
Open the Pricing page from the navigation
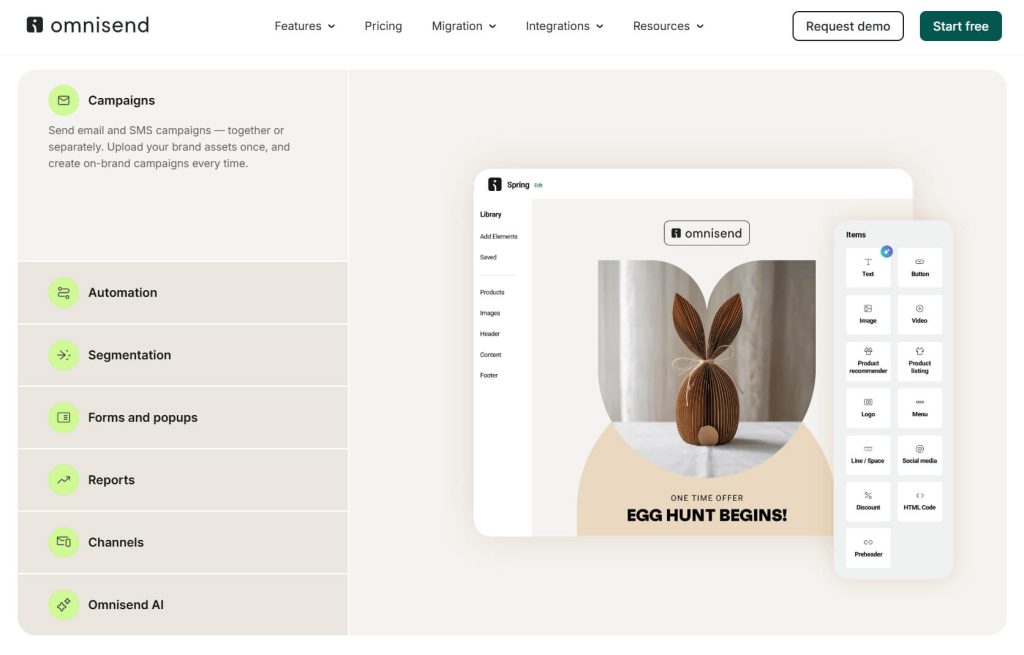coord(383,26)
